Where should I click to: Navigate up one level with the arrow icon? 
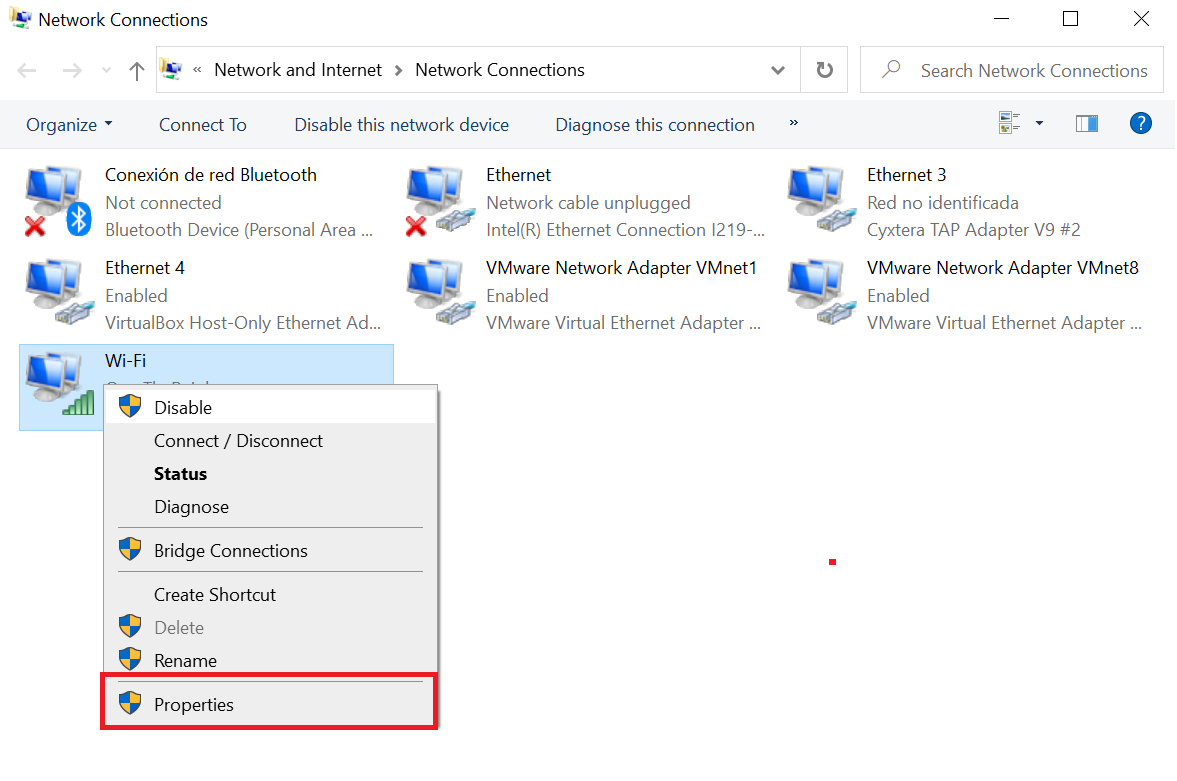[x=136, y=69]
